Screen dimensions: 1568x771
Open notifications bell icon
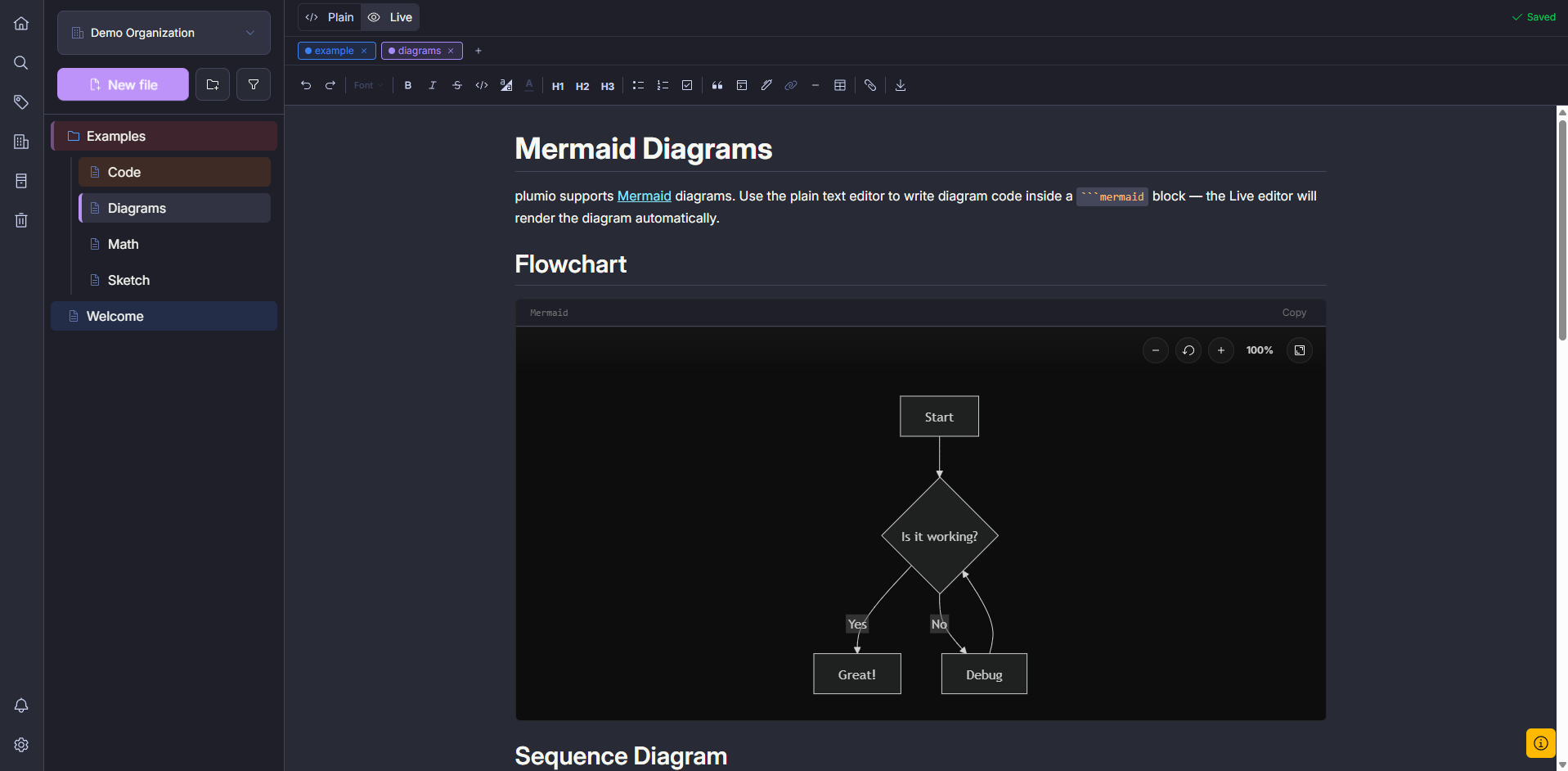coord(21,706)
